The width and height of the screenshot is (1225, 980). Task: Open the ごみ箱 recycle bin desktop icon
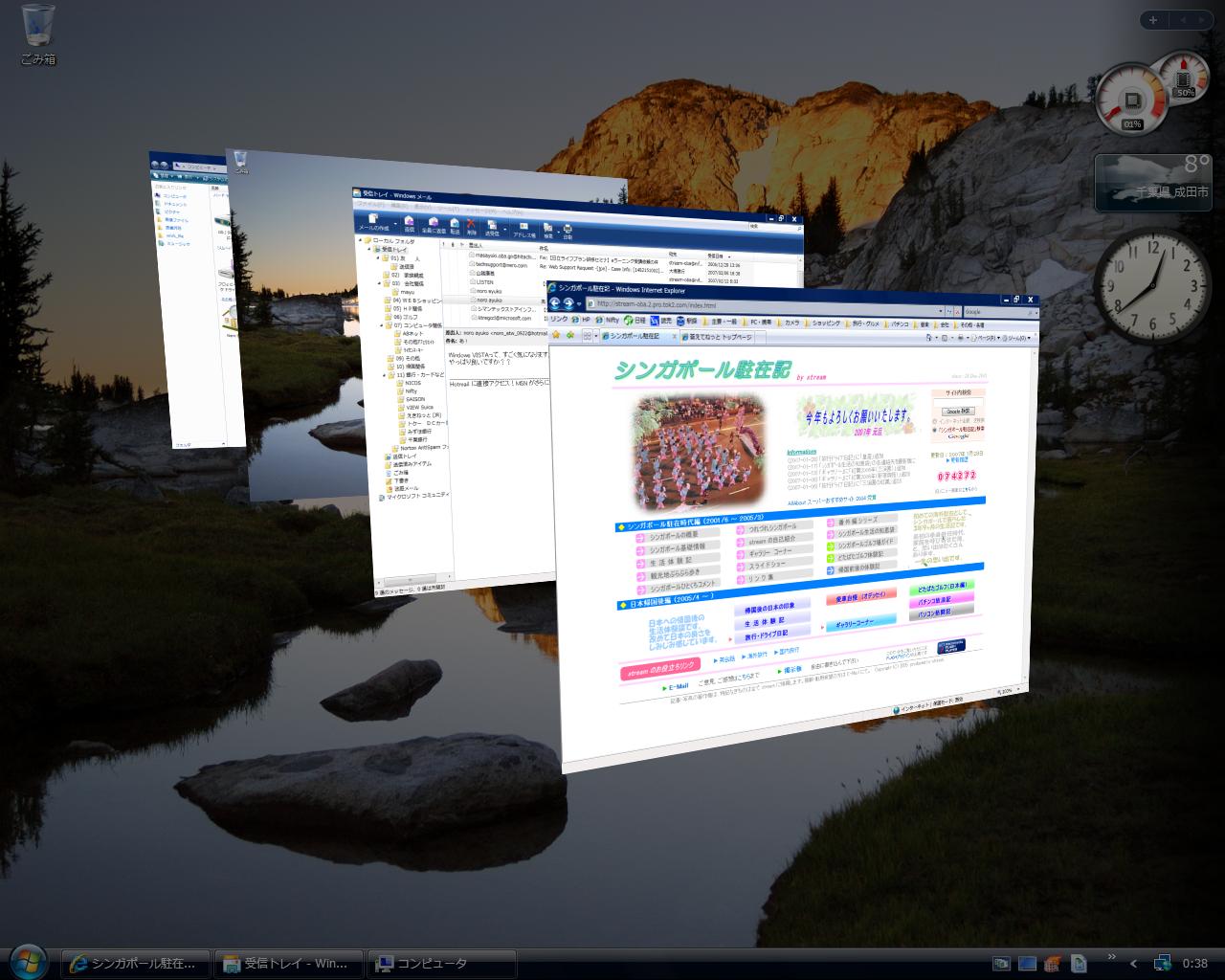[x=37, y=26]
